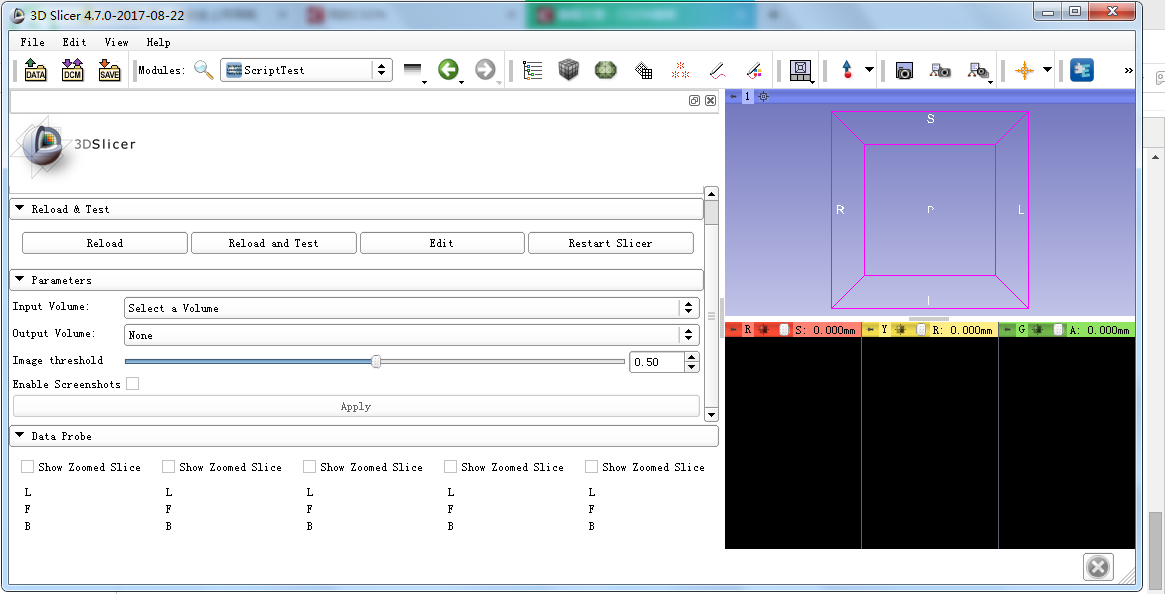
Task: Open the Transforms grid icon
Action: point(643,70)
